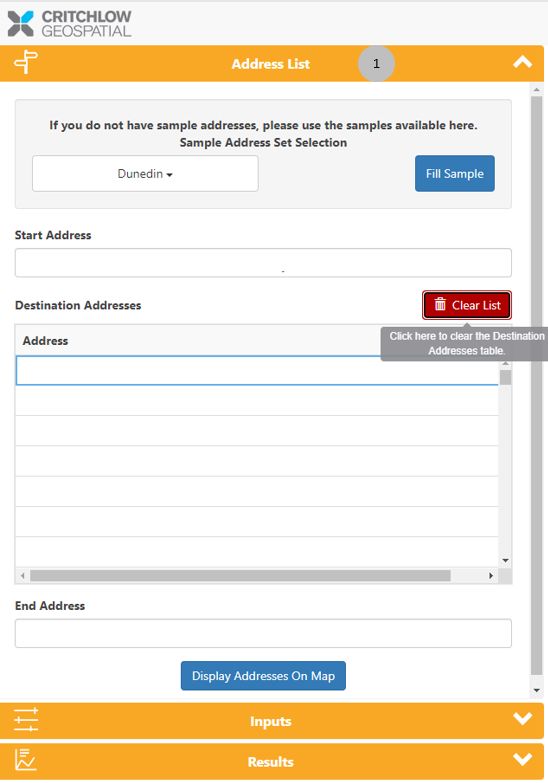548x783 pixels.
Task: Collapse the Address List section chevron
Action: tap(523, 62)
